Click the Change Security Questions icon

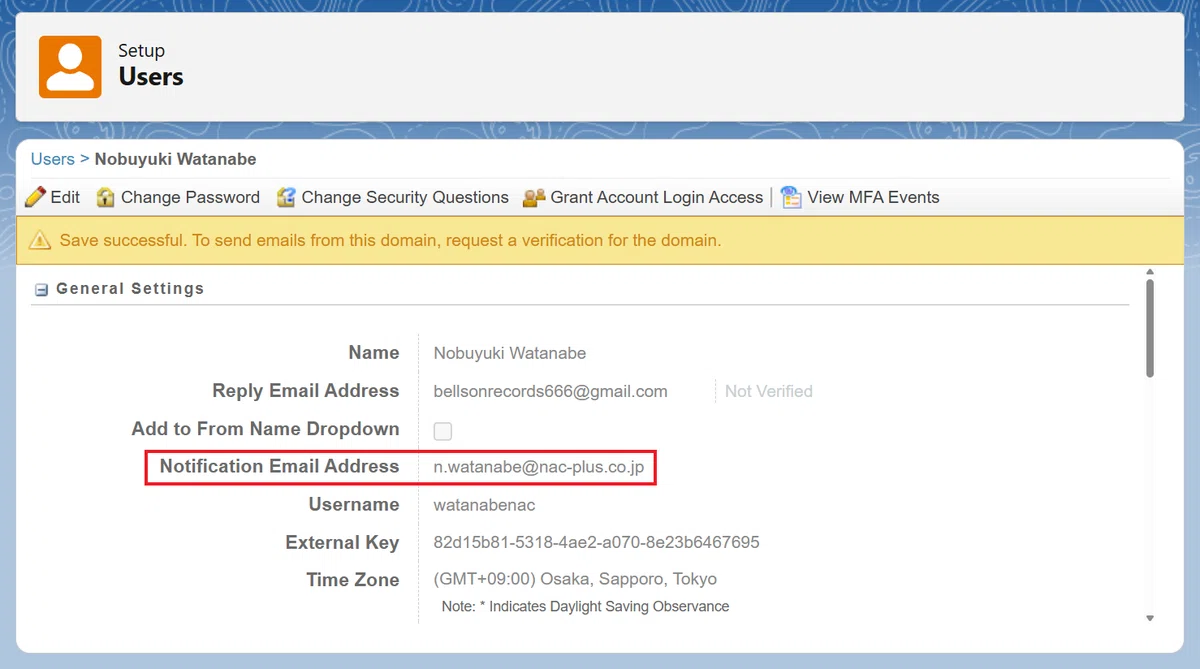coord(286,197)
